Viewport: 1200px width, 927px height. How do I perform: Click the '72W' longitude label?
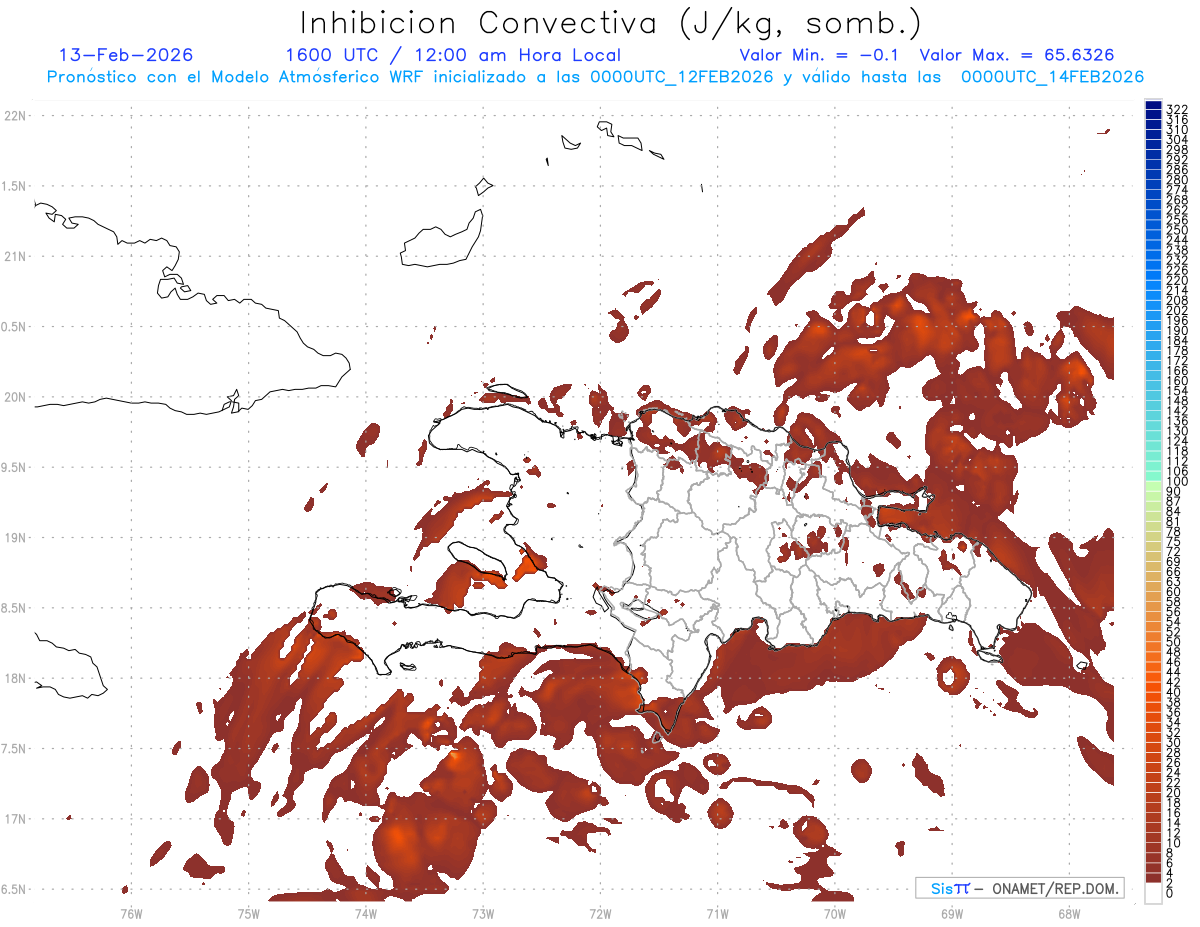[x=600, y=913]
